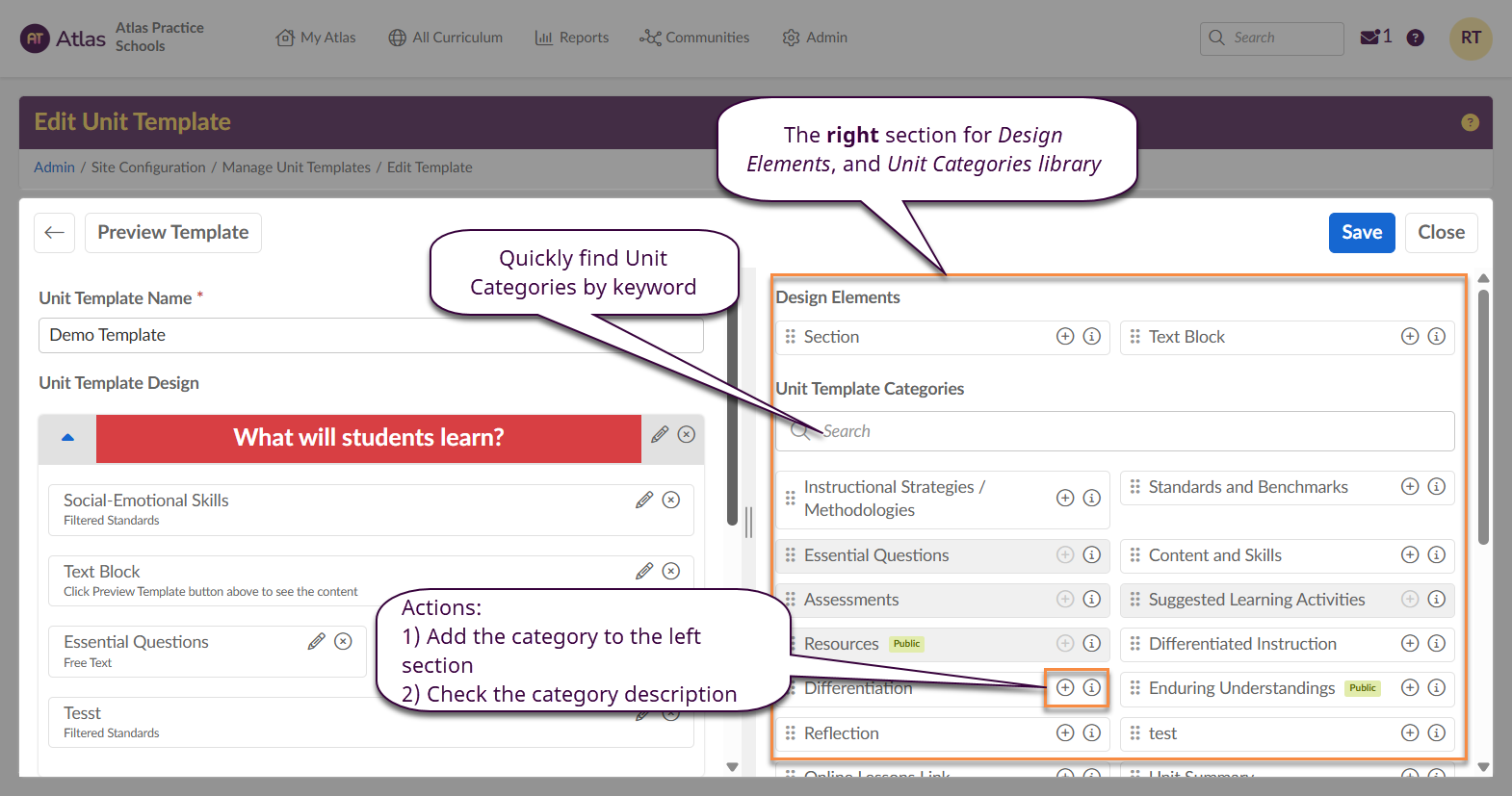
Task: Add Reflection category via plus icon
Action: pyautogui.click(x=1065, y=733)
